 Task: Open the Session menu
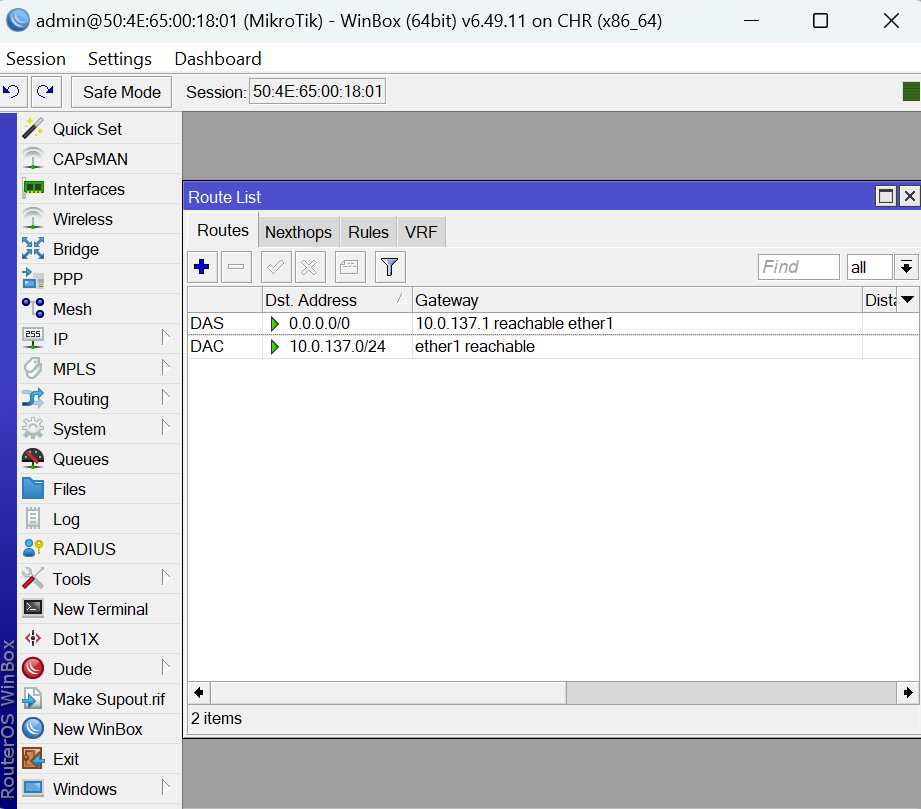(x=36, y=59)
